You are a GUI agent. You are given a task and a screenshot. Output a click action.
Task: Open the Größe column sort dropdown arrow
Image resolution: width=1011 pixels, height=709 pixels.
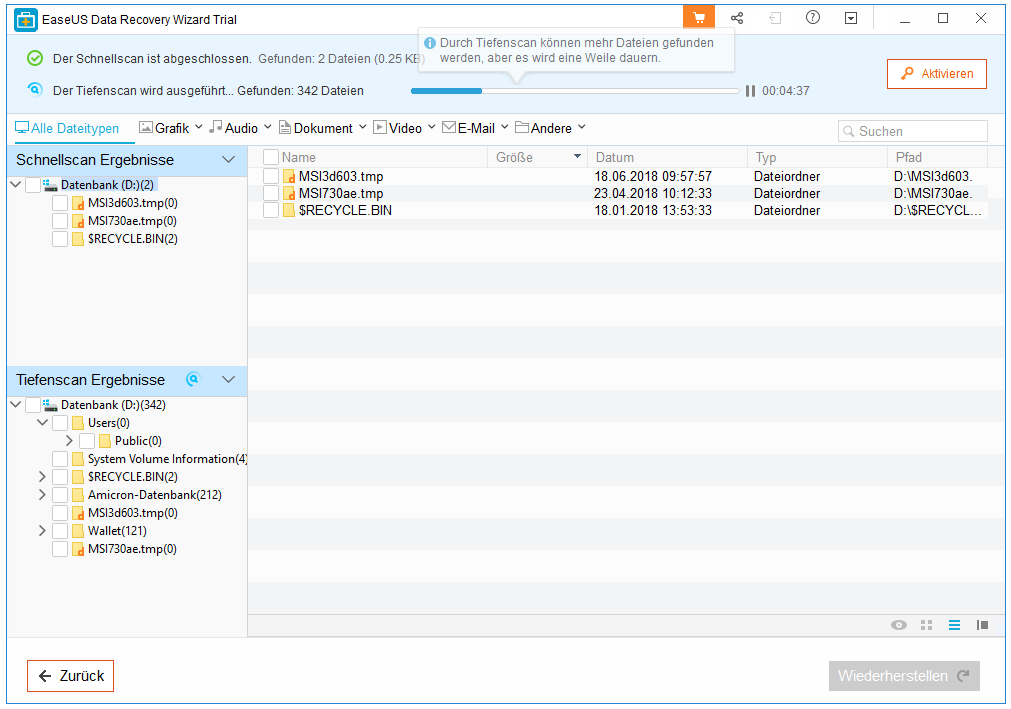(577, 157)
